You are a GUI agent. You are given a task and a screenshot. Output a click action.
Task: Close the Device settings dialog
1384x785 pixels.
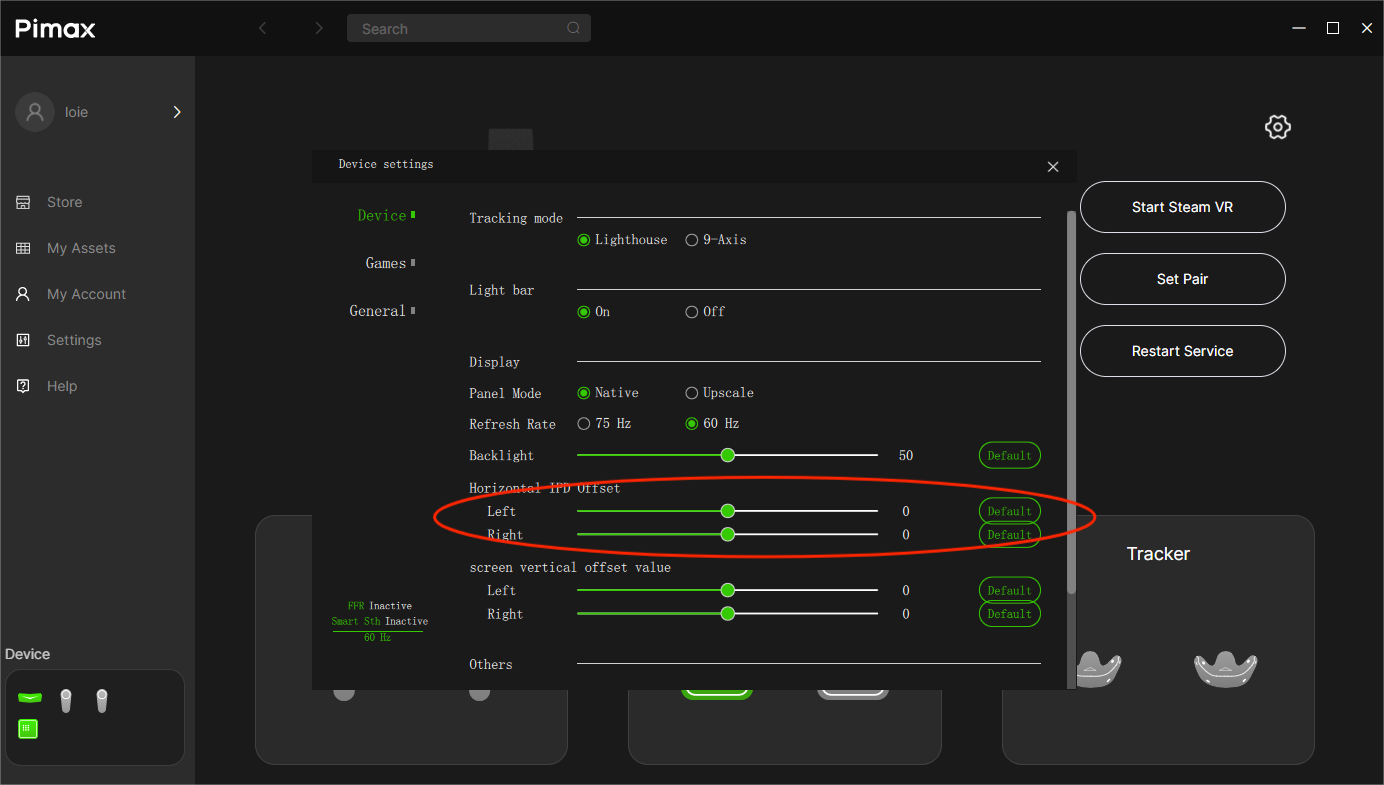pos(1053,167)
